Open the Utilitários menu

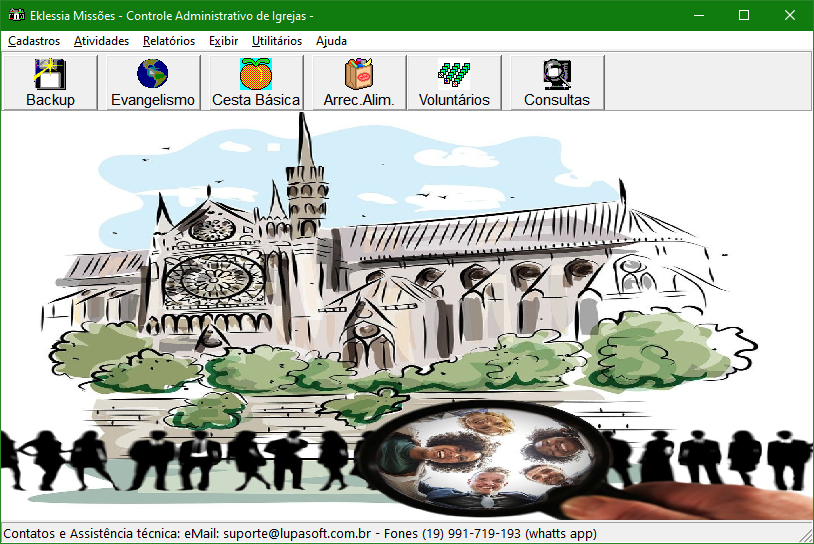point(277,41)
